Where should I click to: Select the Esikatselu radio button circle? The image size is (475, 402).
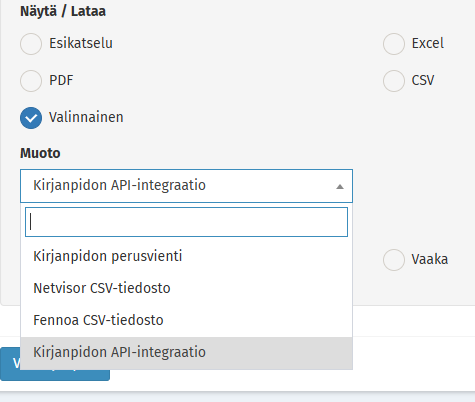click(x=31, y=44)
